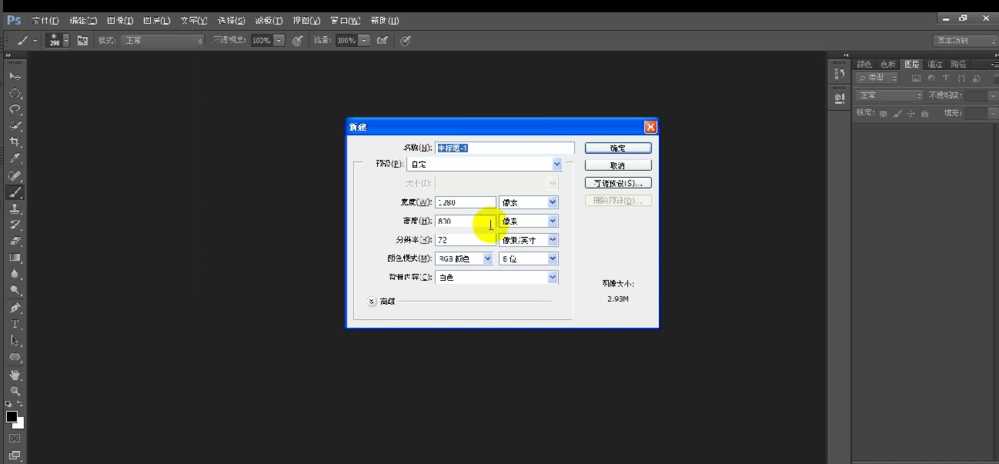Open the width unit dropdown
The width and height of the screenshot is (999, 464).
[x=552, y=202]
